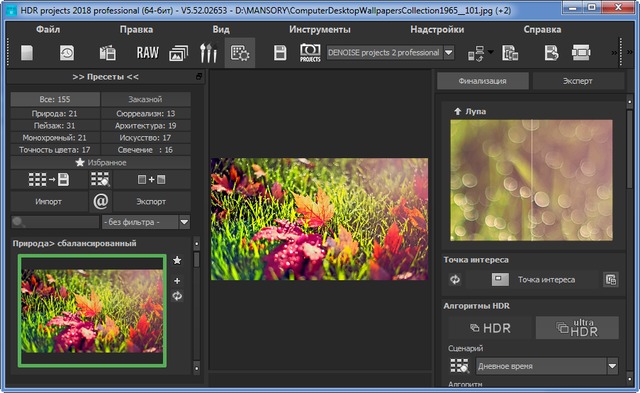The width and height of the screenshot is (640, 393).
Task: Add preset to favorites with star icon
Action: tap(177, 260)
